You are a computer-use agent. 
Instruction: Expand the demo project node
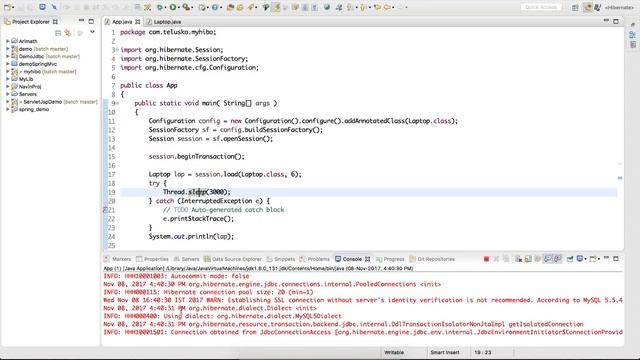7,49
